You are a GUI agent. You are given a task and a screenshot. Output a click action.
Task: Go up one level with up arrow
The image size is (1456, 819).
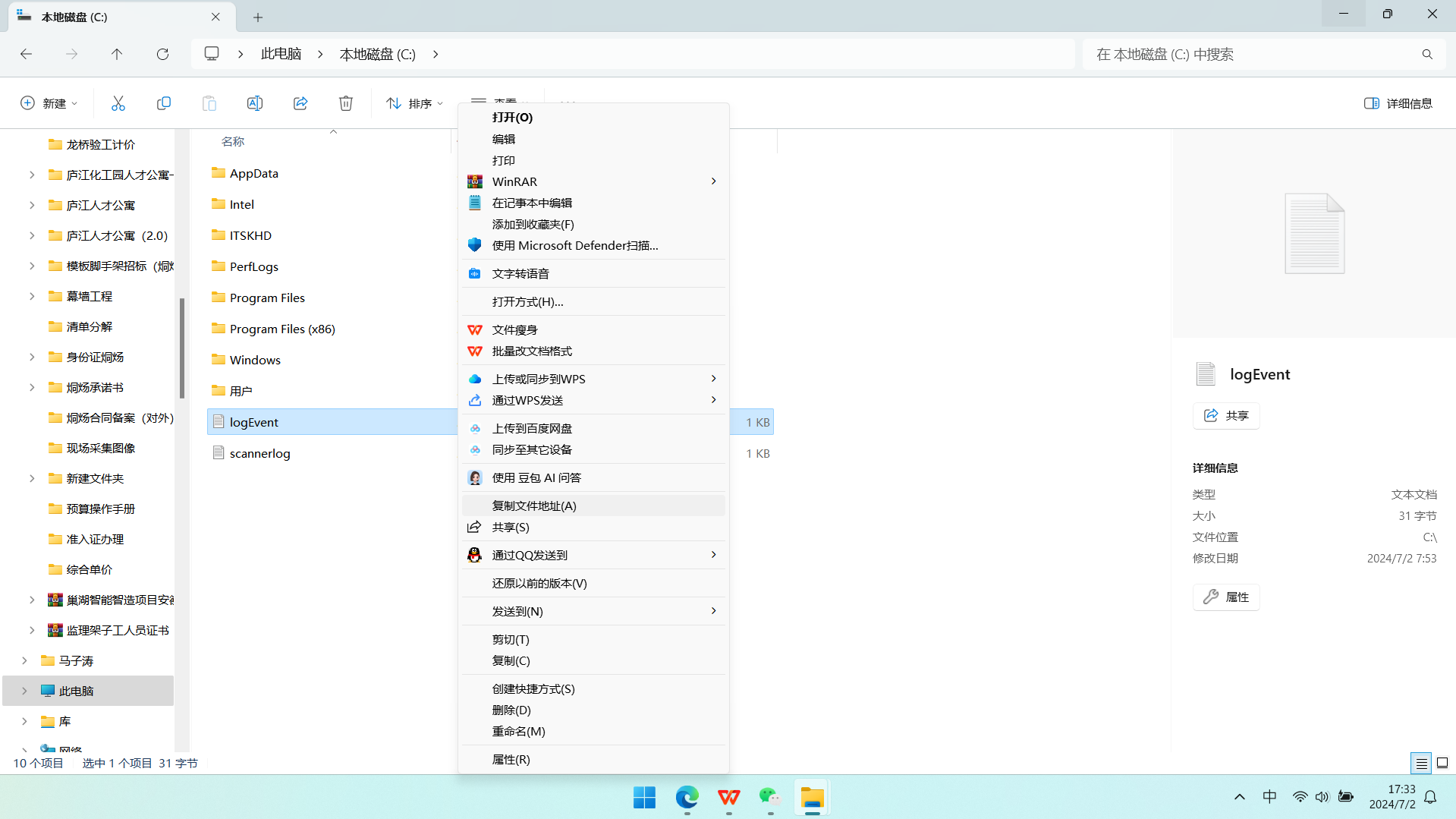(117, 54)
